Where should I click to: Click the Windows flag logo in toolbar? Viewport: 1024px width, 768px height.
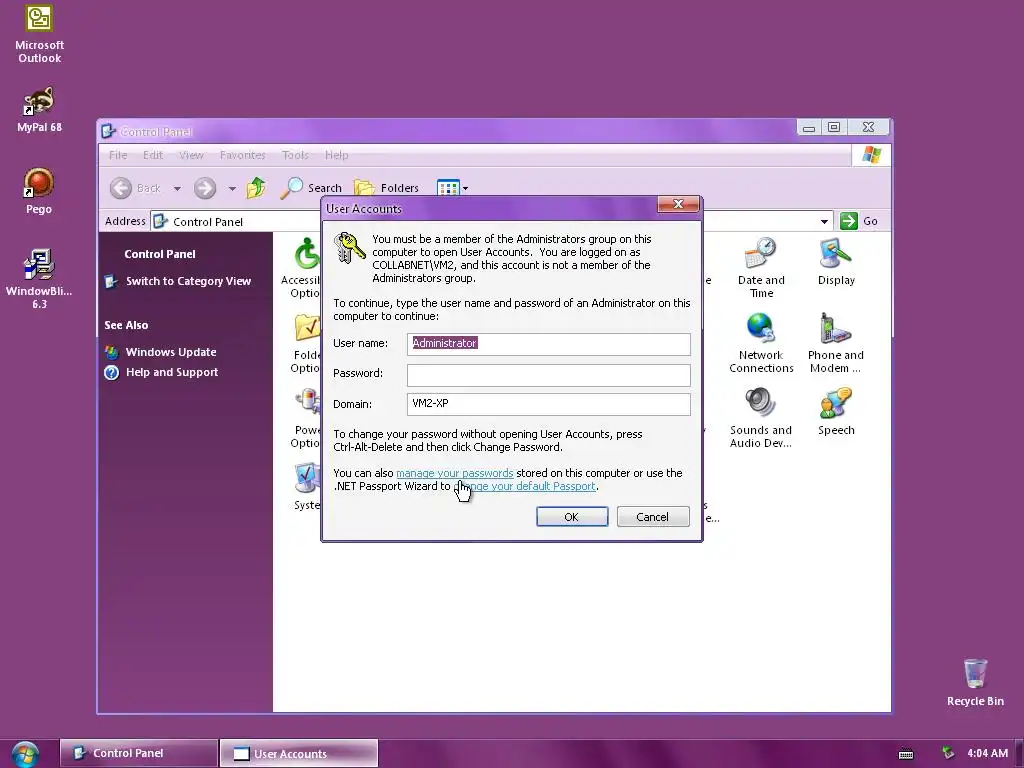[871, 155]
